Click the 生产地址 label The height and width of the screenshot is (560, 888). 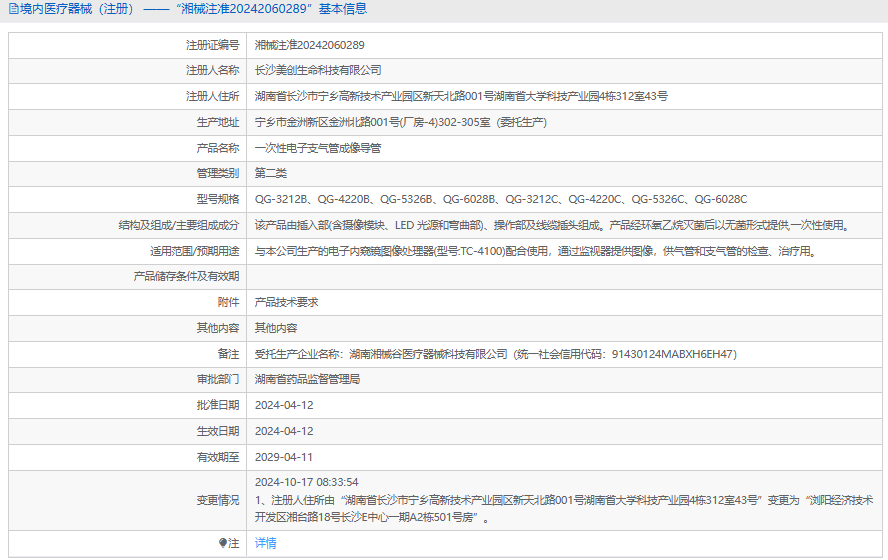click(x=218, y=122)
